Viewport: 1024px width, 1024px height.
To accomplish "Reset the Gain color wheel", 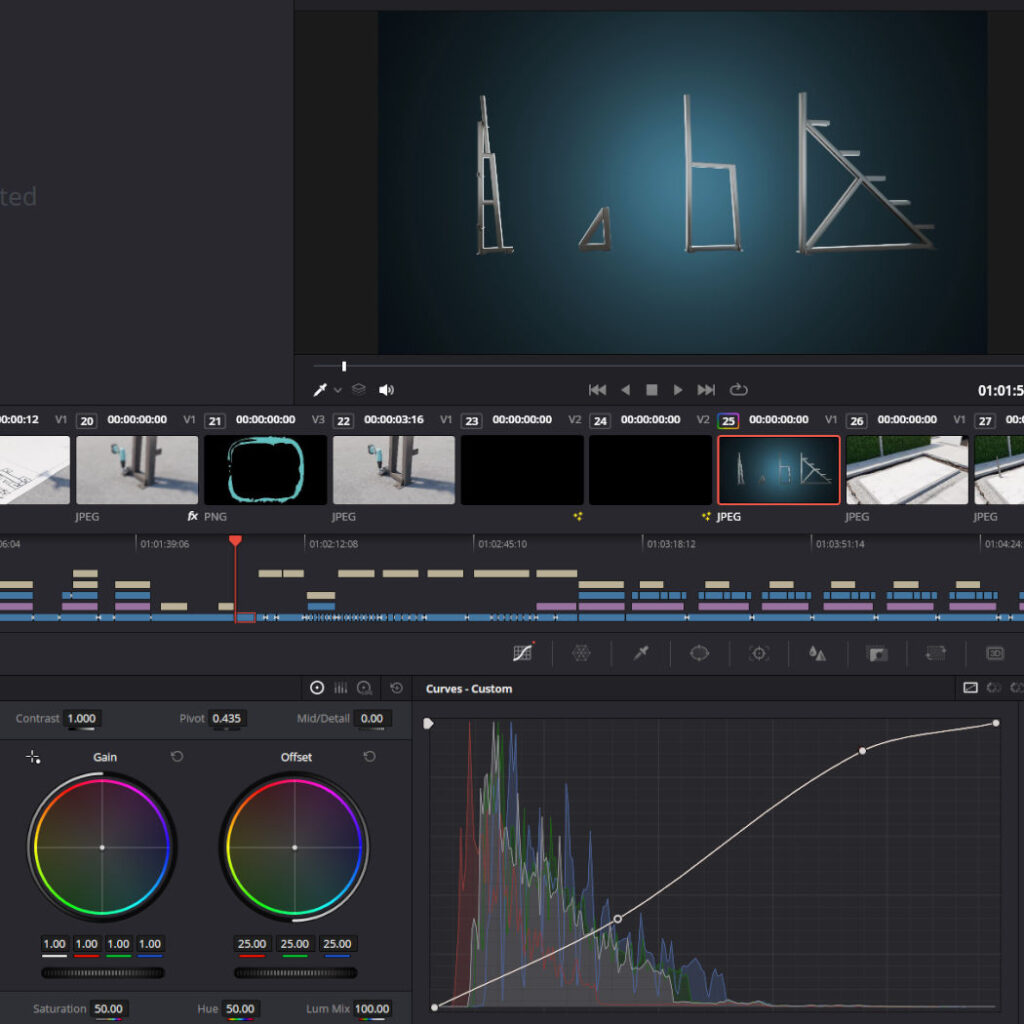I will [x=177, y=757].
